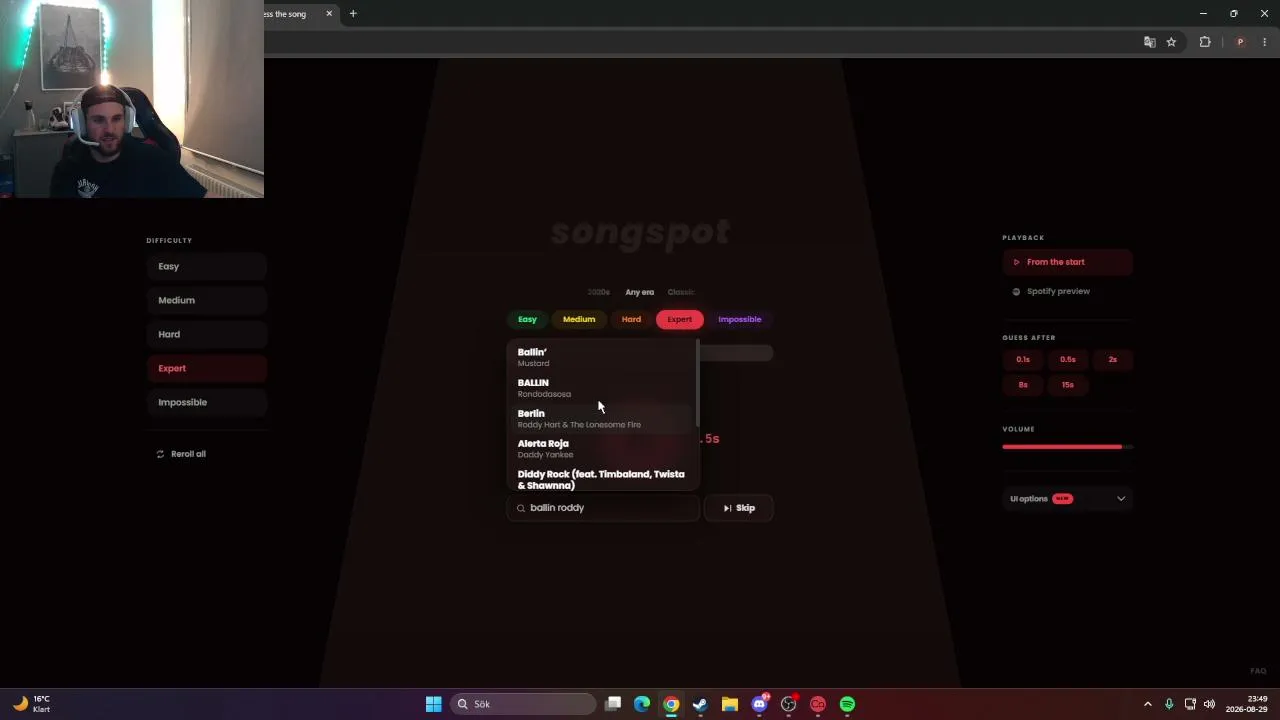The height and width of the screenshot is (720, 1280).
Task: Switch to the red Expert pill tab
Action: coord(680,320)
